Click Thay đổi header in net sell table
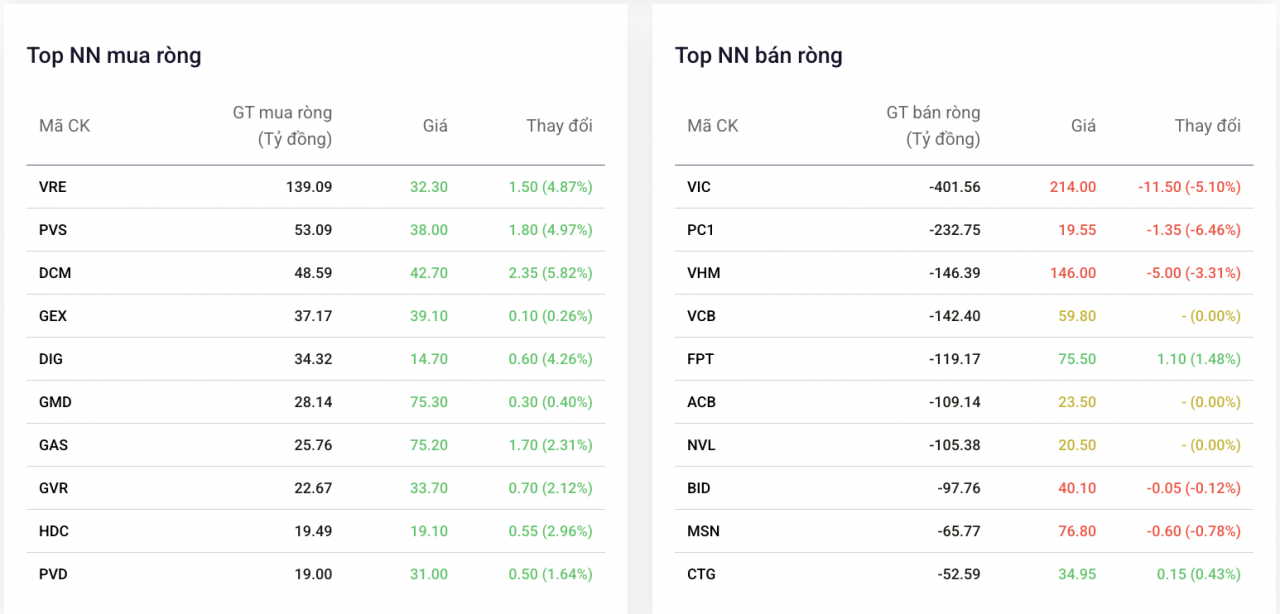Viewport: 1280px width, 614px height. [1207, 126]
